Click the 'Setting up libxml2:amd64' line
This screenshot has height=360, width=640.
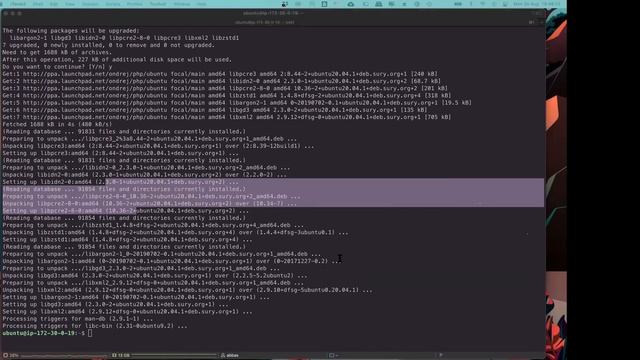pyautogui.click(x=127, y=311)
